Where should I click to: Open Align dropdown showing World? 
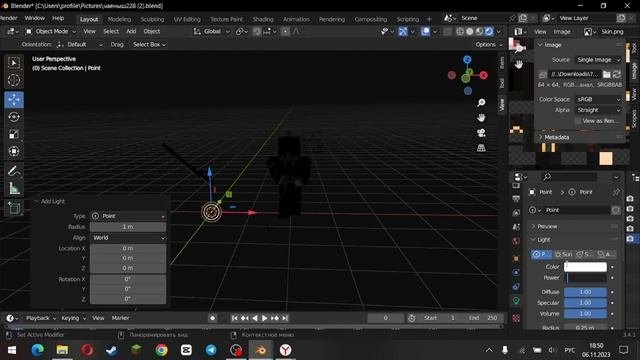tap(128, 238)
